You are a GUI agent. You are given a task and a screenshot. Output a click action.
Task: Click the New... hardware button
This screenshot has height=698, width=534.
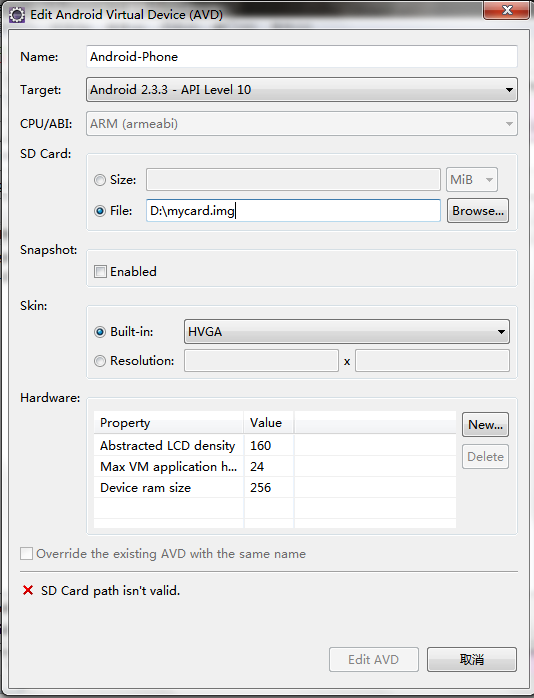(x=485, y=425)
